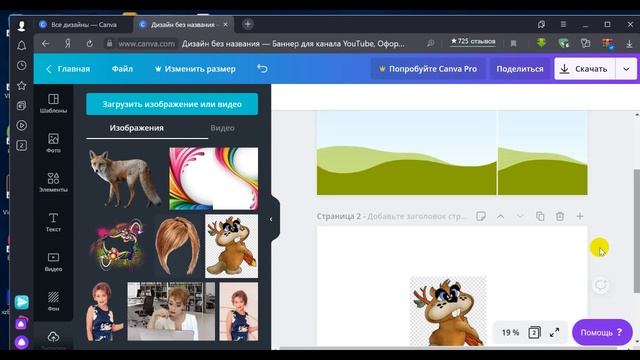The width and height of the screenshot is (640, 360).
Task: Open the uploads cloud icon in sidebar
Action: coord(53,337)
